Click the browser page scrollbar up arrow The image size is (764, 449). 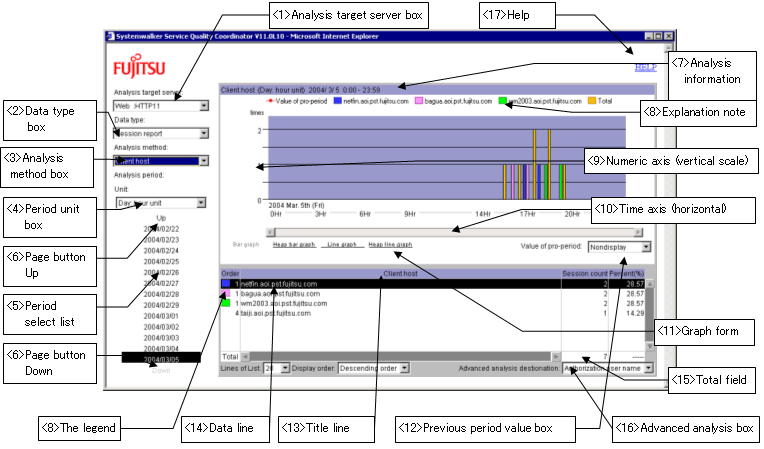pos(669,48)
